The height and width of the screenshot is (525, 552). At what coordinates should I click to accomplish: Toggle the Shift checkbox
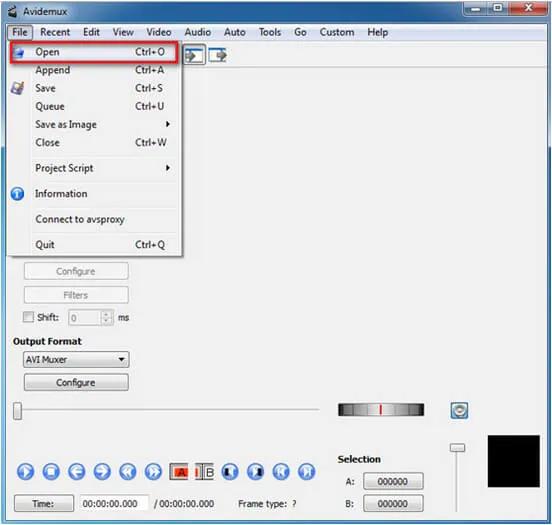coord(28,317)
